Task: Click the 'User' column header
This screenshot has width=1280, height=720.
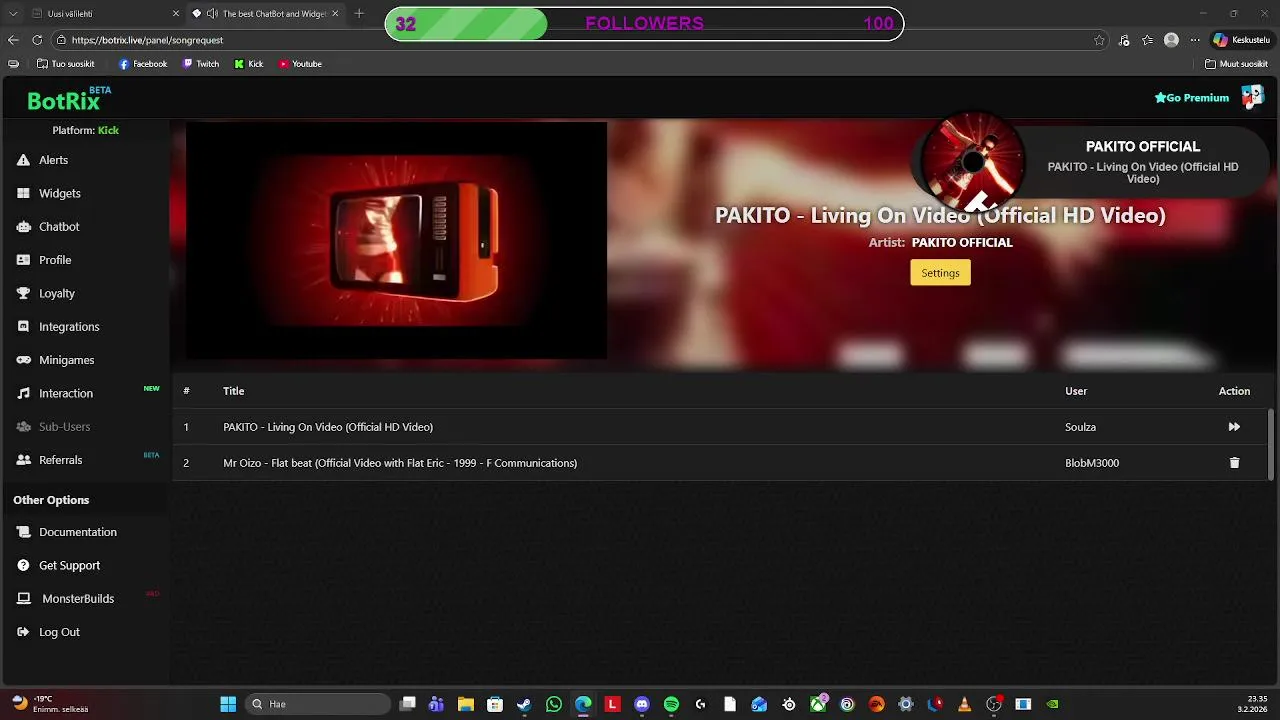Action: click(x=1076, y=391)
